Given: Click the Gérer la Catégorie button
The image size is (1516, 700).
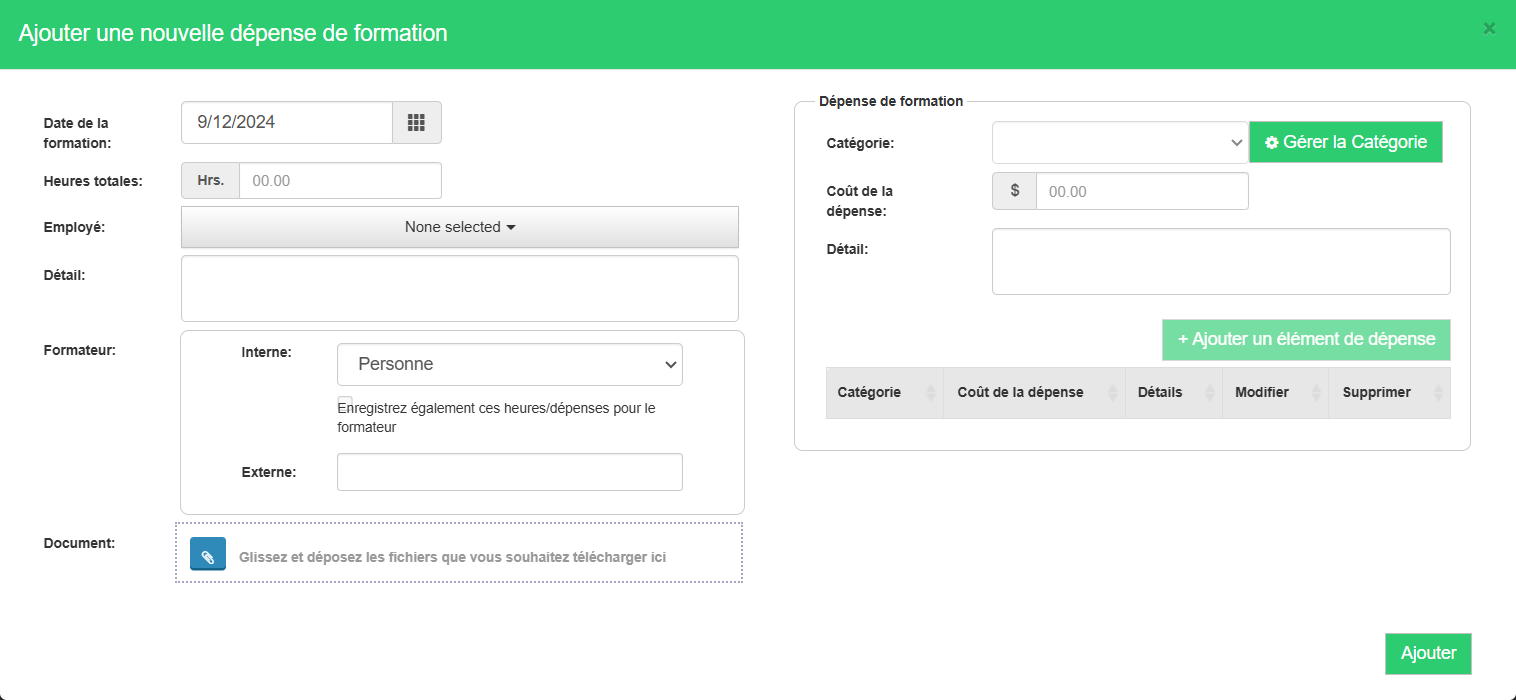Looking at the screenshot, I should pyautogui.click(x=1345, y=143).
